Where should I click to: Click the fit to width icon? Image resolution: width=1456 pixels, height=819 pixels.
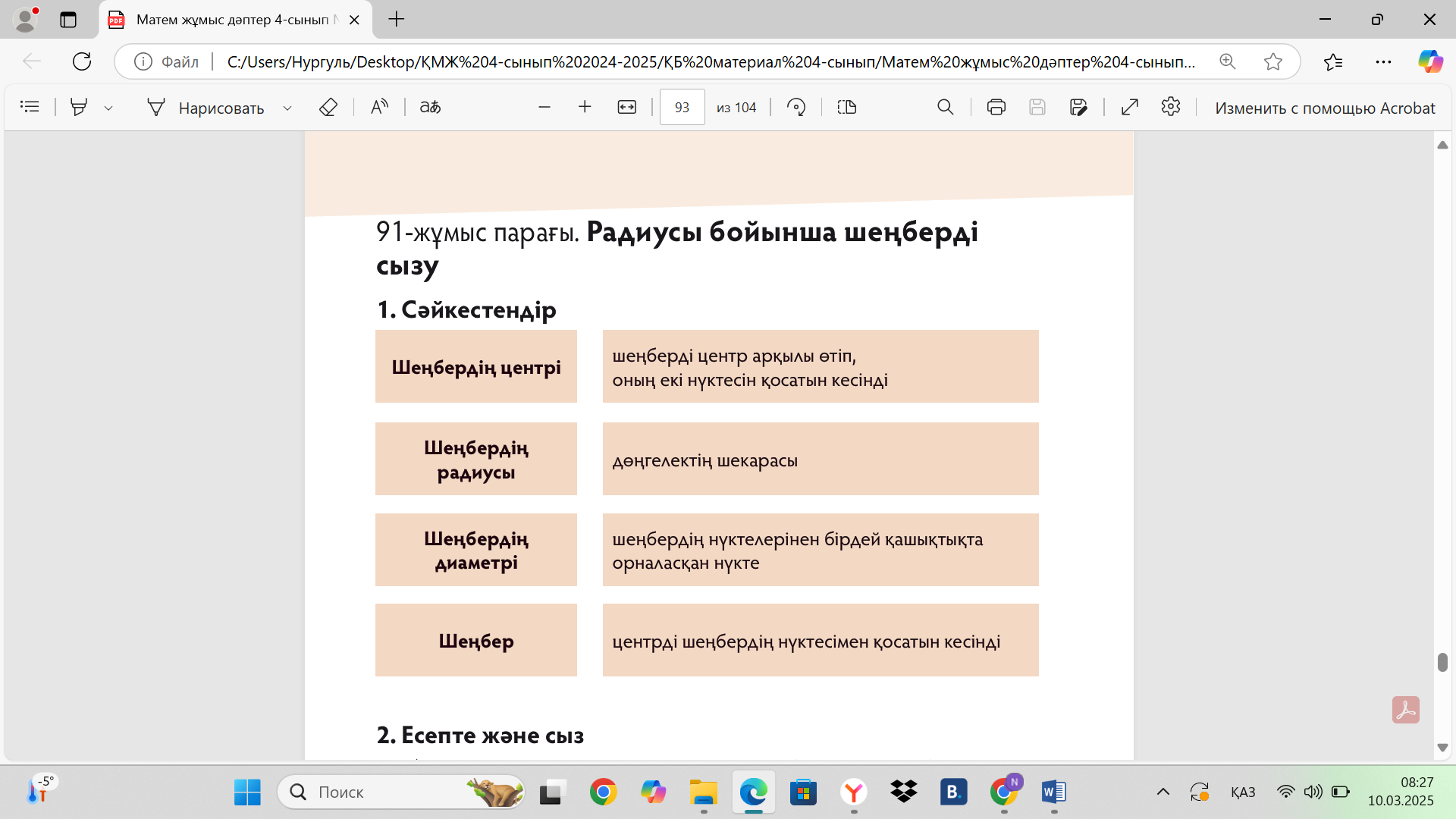tap(626, 107)
